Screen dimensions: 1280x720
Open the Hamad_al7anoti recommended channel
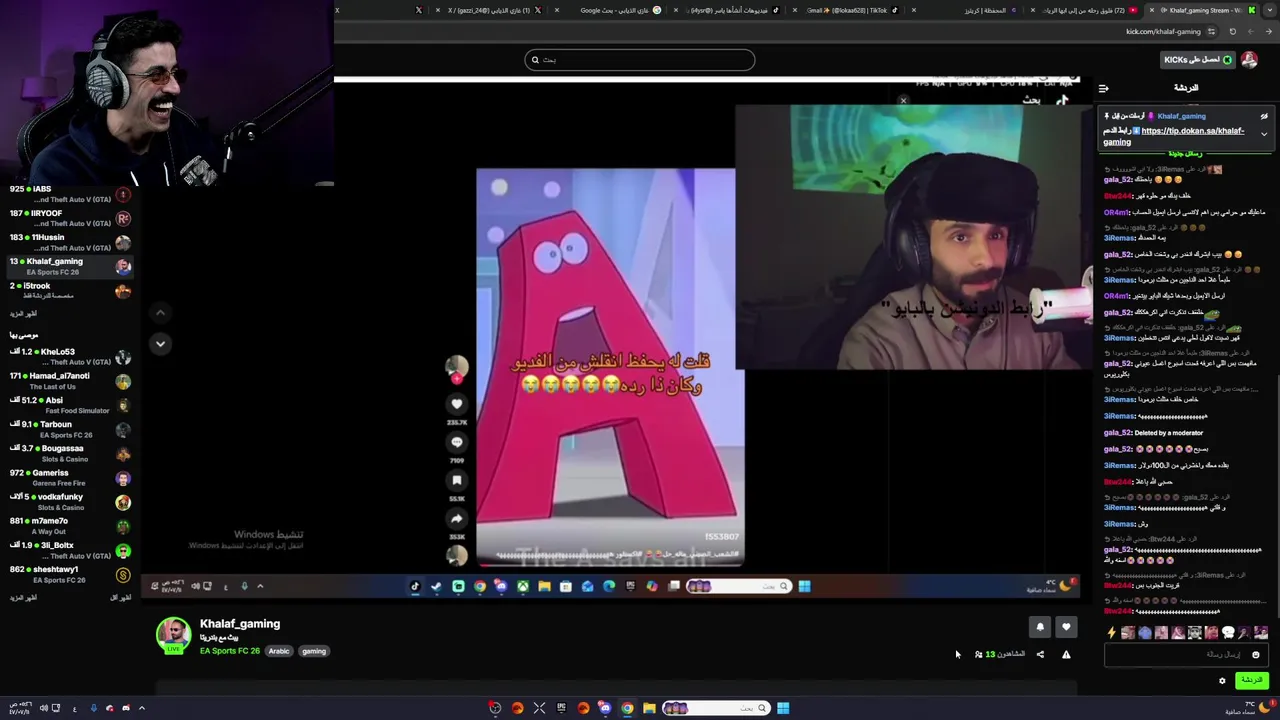coord(70,381)
